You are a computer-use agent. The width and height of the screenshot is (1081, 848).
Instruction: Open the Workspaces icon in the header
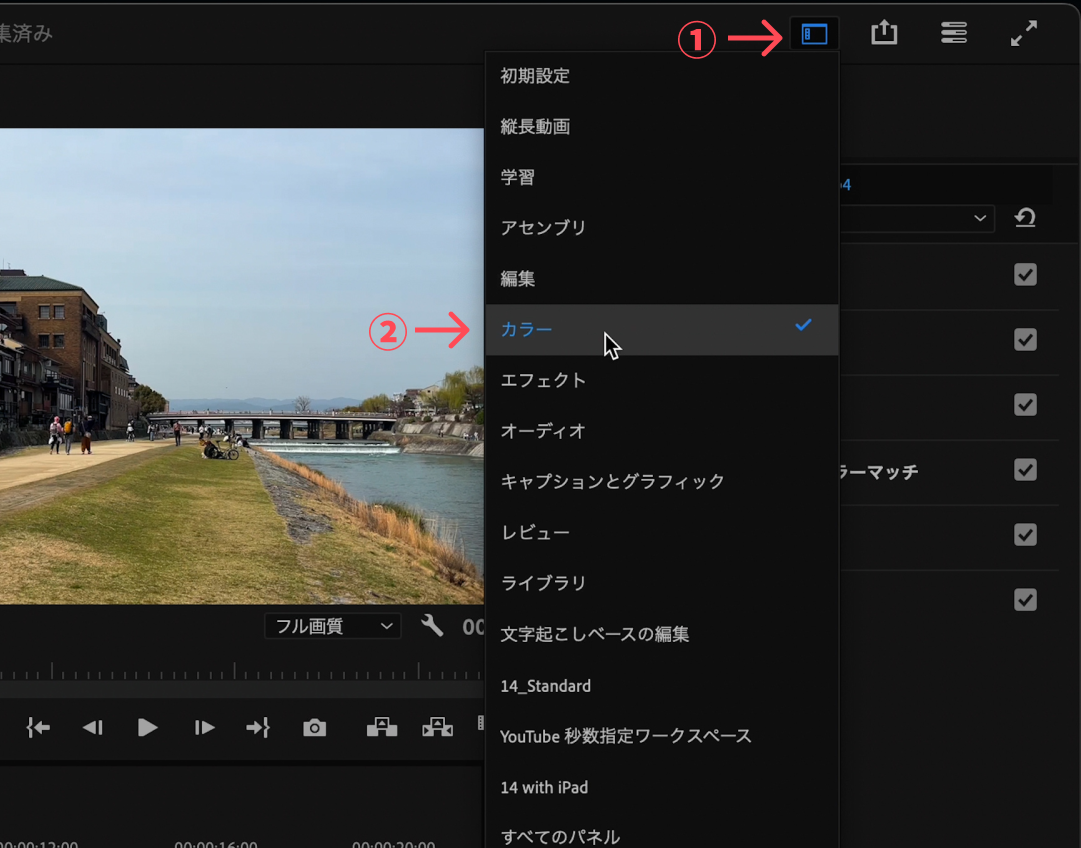pyautogui.click(x=814, y=33)
